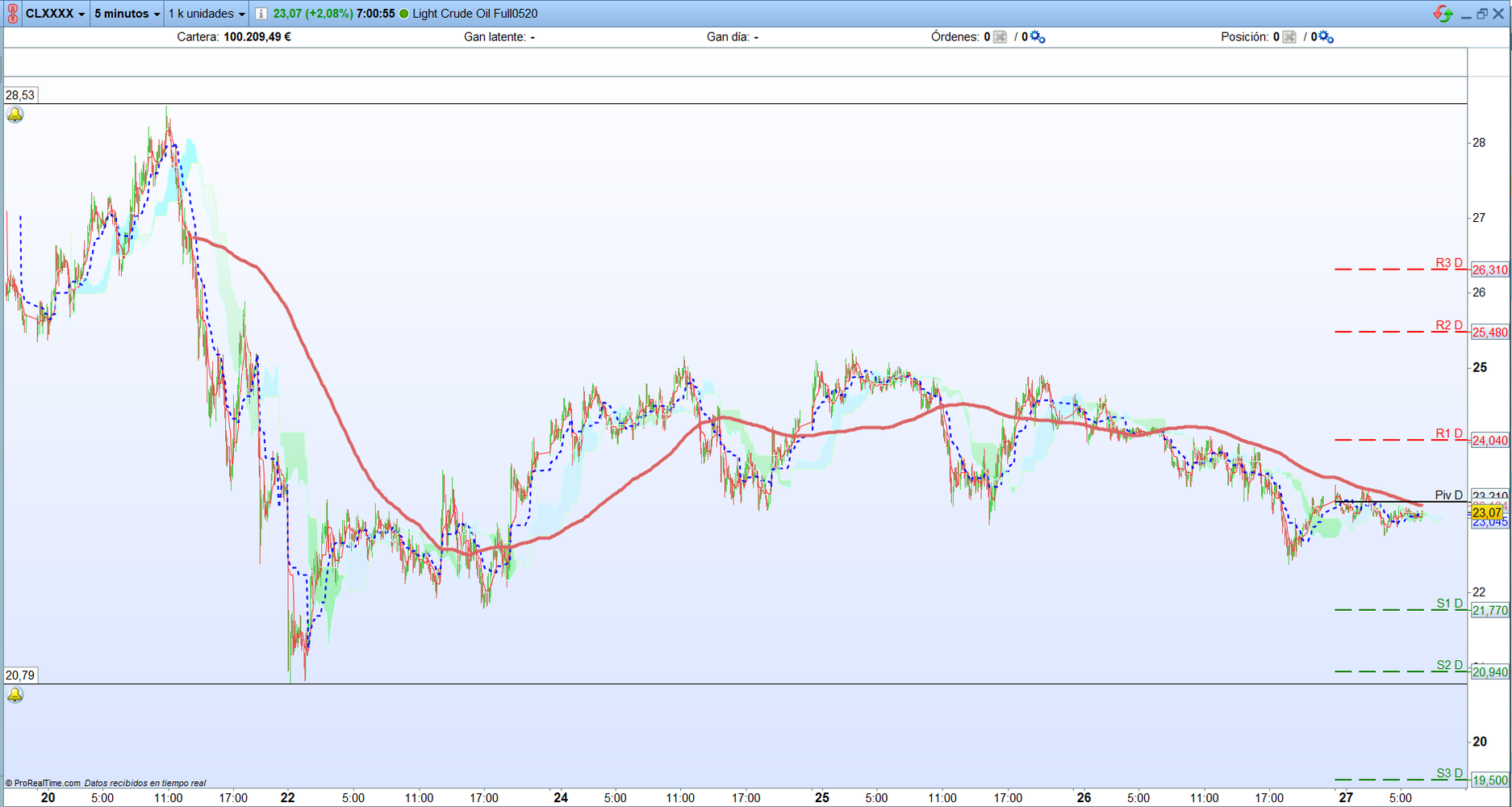
Task: Click the Piv D pivot label
Action: [1449, 495]
